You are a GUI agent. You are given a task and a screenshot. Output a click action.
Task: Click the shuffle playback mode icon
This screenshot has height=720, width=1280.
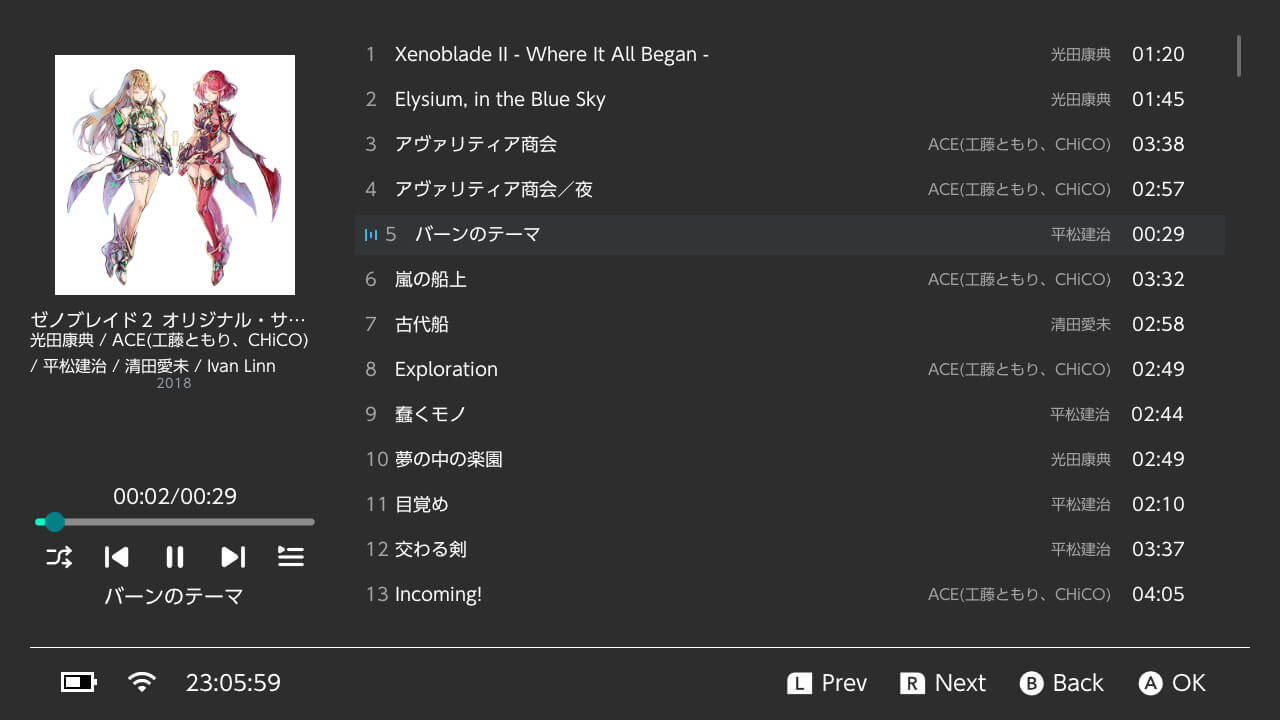pos(58,557)
